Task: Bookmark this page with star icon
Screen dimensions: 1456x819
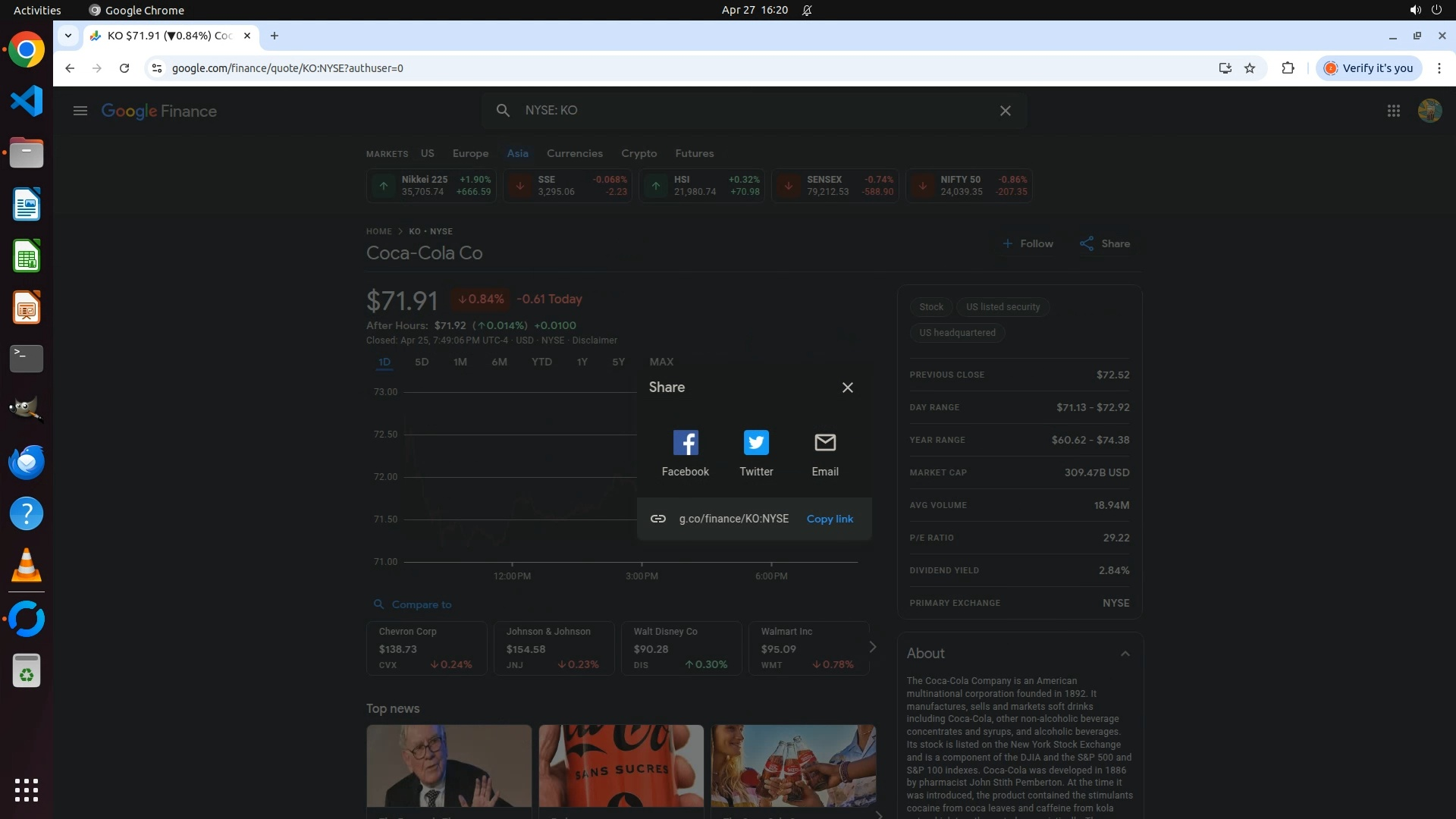Action: pyautogui.click(x=1250, y=68)
